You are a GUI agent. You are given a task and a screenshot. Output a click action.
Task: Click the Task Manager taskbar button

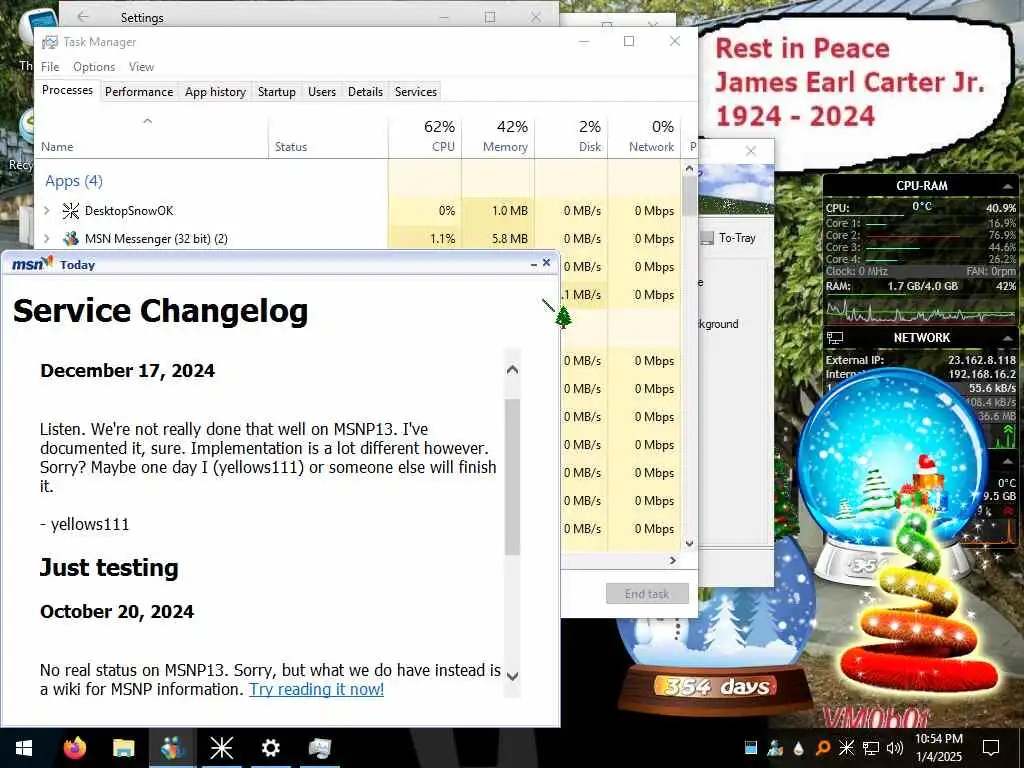[319, 748]
